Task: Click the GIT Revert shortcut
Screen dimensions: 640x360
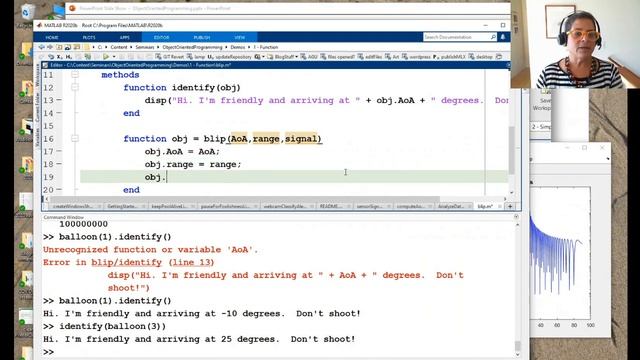Action: click(170, 57)
